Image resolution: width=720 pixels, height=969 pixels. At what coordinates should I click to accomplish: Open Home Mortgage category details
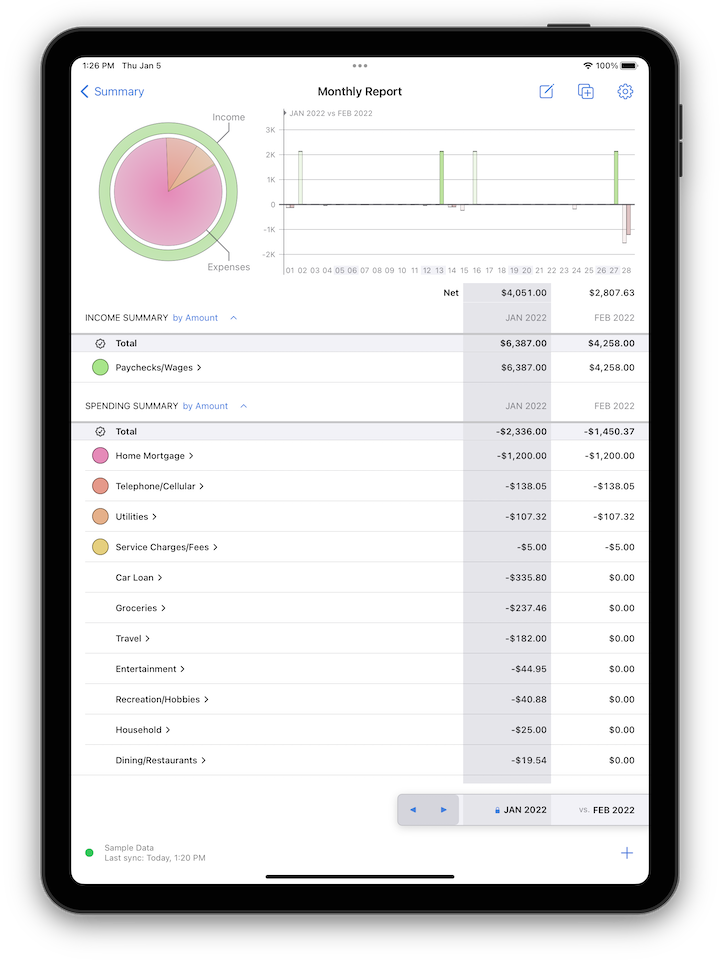pos(155,456)
